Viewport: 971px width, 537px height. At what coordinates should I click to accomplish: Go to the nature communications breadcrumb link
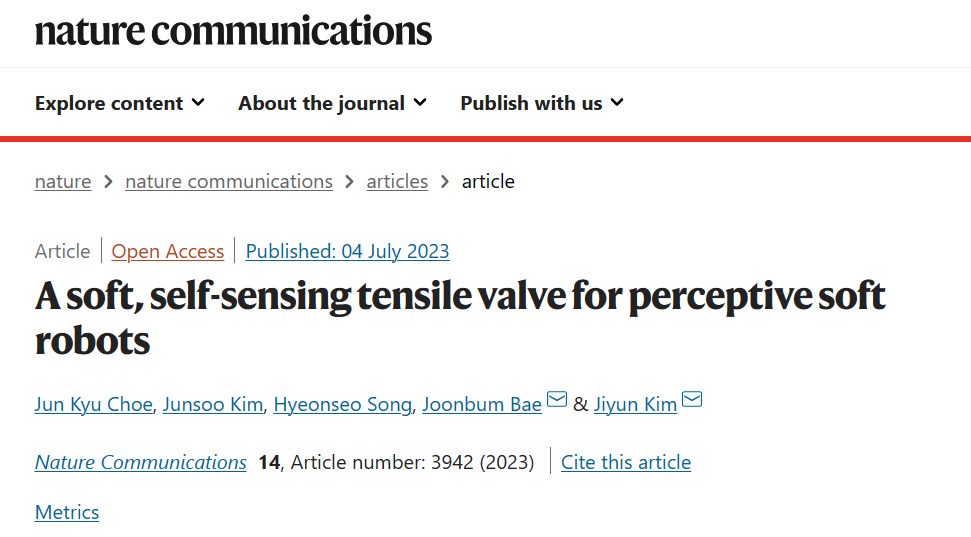point(229,181)
